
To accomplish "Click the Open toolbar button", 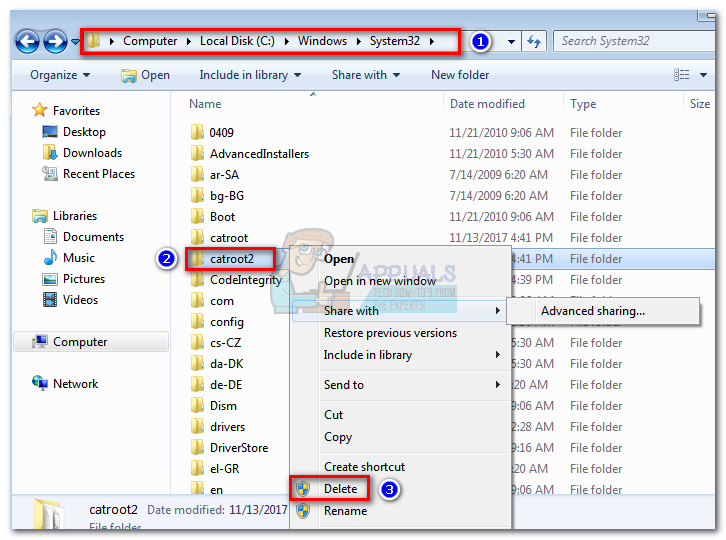I will point(145,75).
